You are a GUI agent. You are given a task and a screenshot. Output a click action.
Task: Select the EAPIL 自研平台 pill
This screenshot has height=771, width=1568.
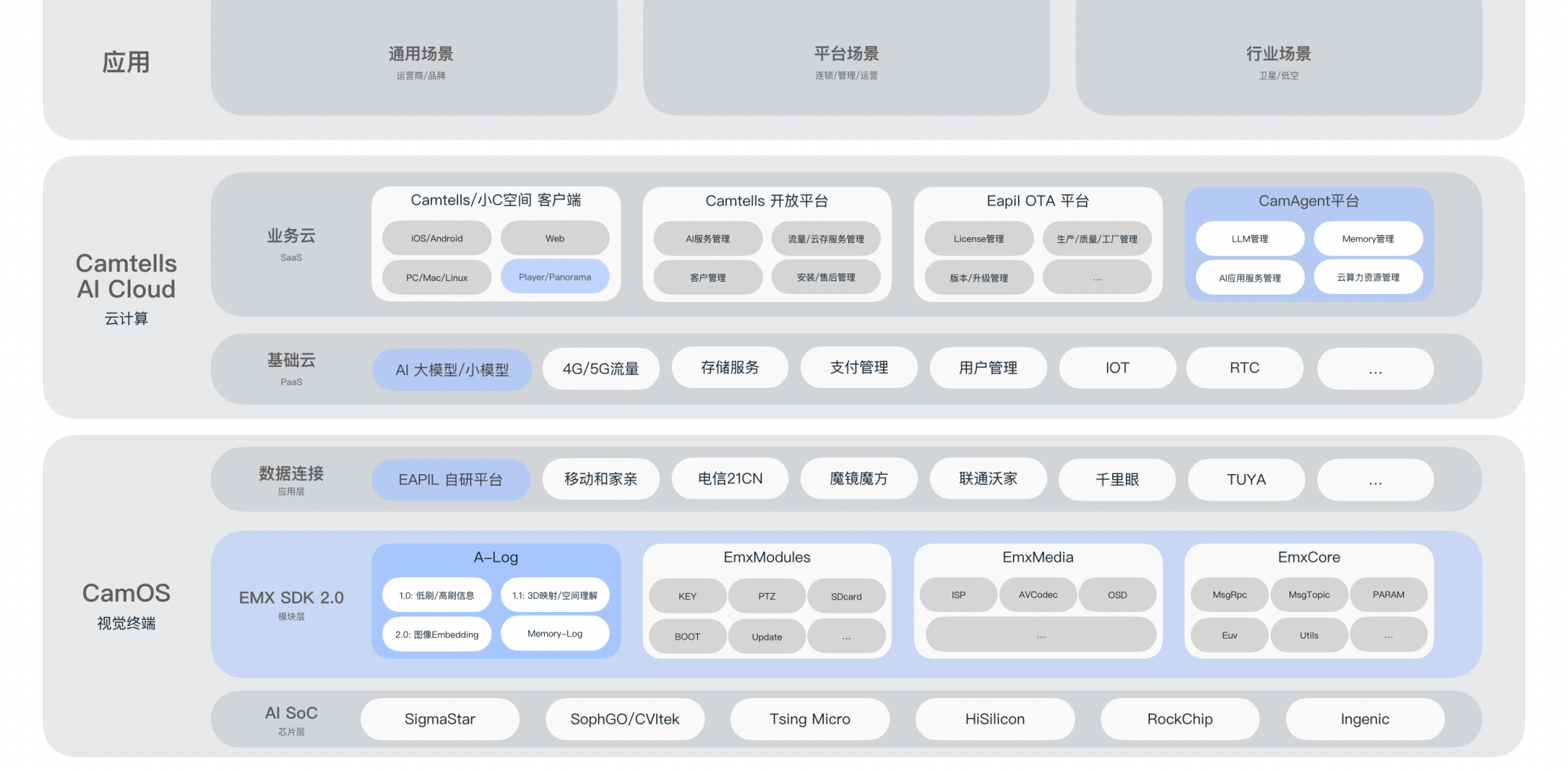[x=451, y=479]
